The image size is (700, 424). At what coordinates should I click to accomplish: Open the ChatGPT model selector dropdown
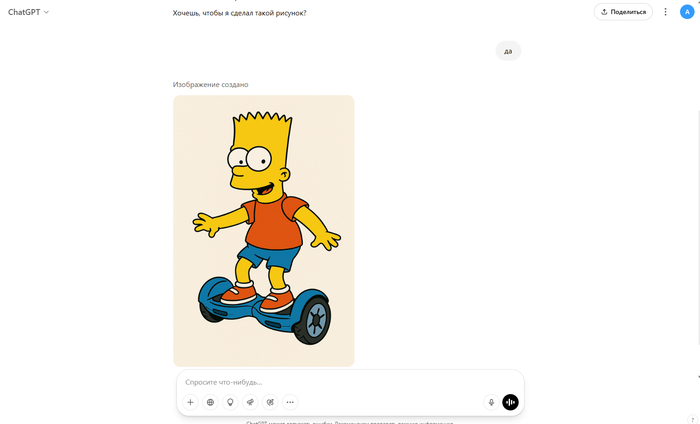coord(28,12)
